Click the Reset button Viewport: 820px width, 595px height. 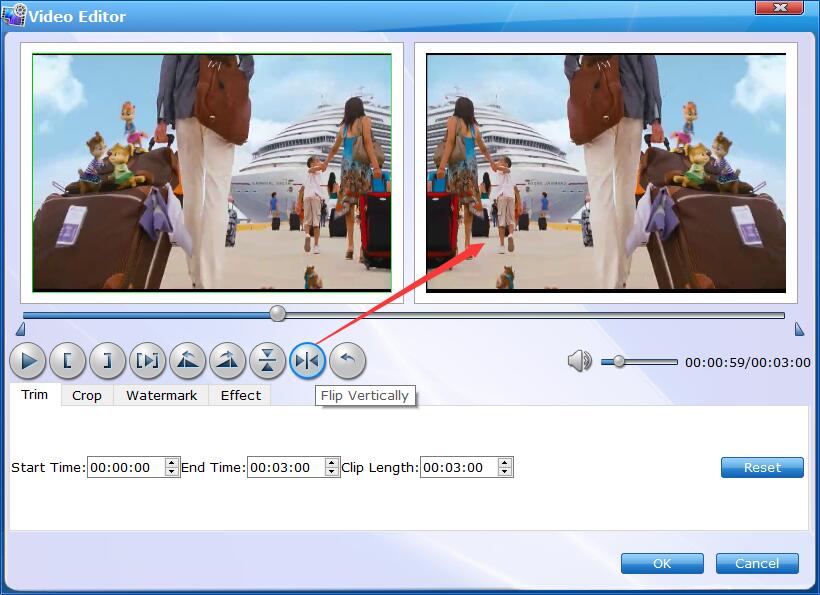(x=762, y=467)
